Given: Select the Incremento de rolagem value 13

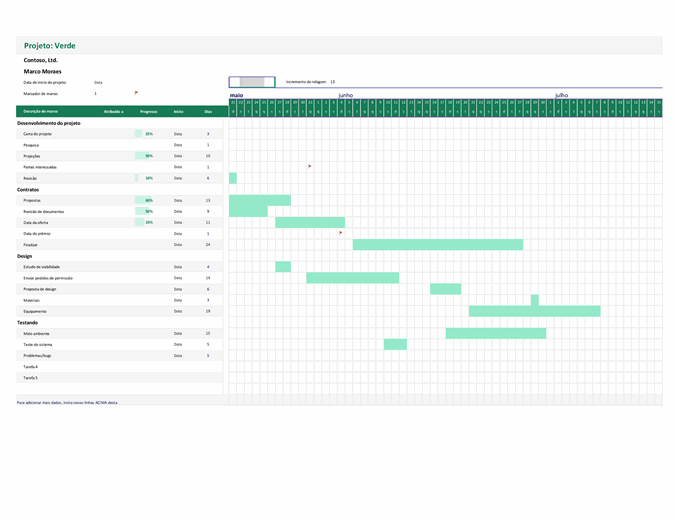Looking at the screenshot, I should point(332,82).
